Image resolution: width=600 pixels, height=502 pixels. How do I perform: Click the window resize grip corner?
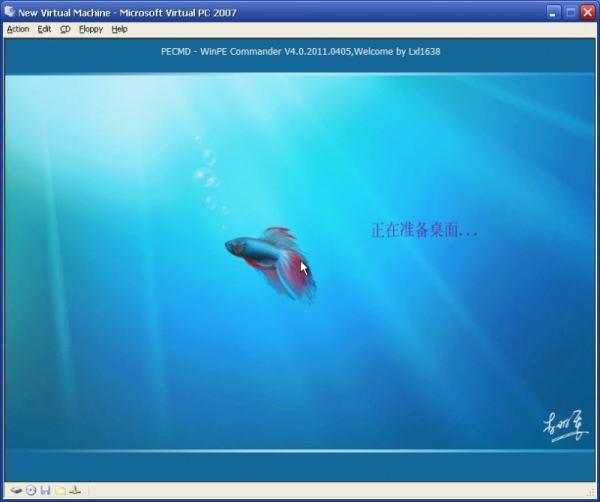pyautogui.click(x=590, y=491)
